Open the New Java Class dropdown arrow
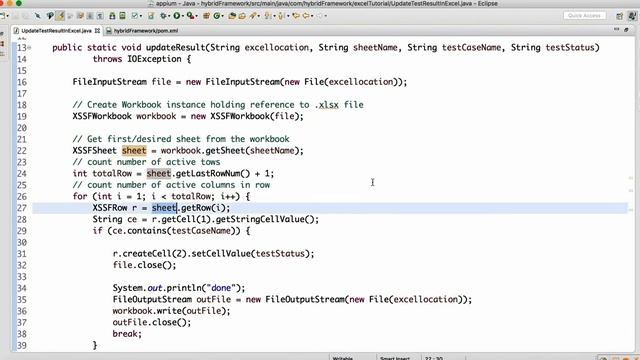Screen dimensions: 640x360 pyautogui.click(x=222, y=16)
